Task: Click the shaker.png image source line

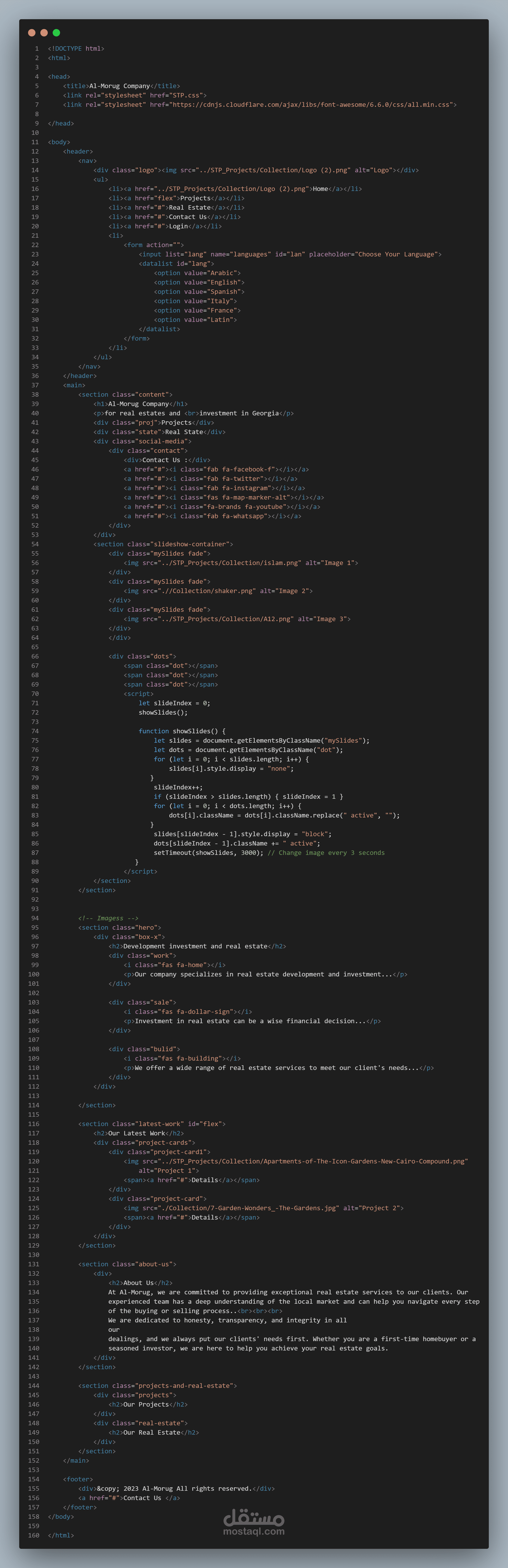Action: click(218, 591)
